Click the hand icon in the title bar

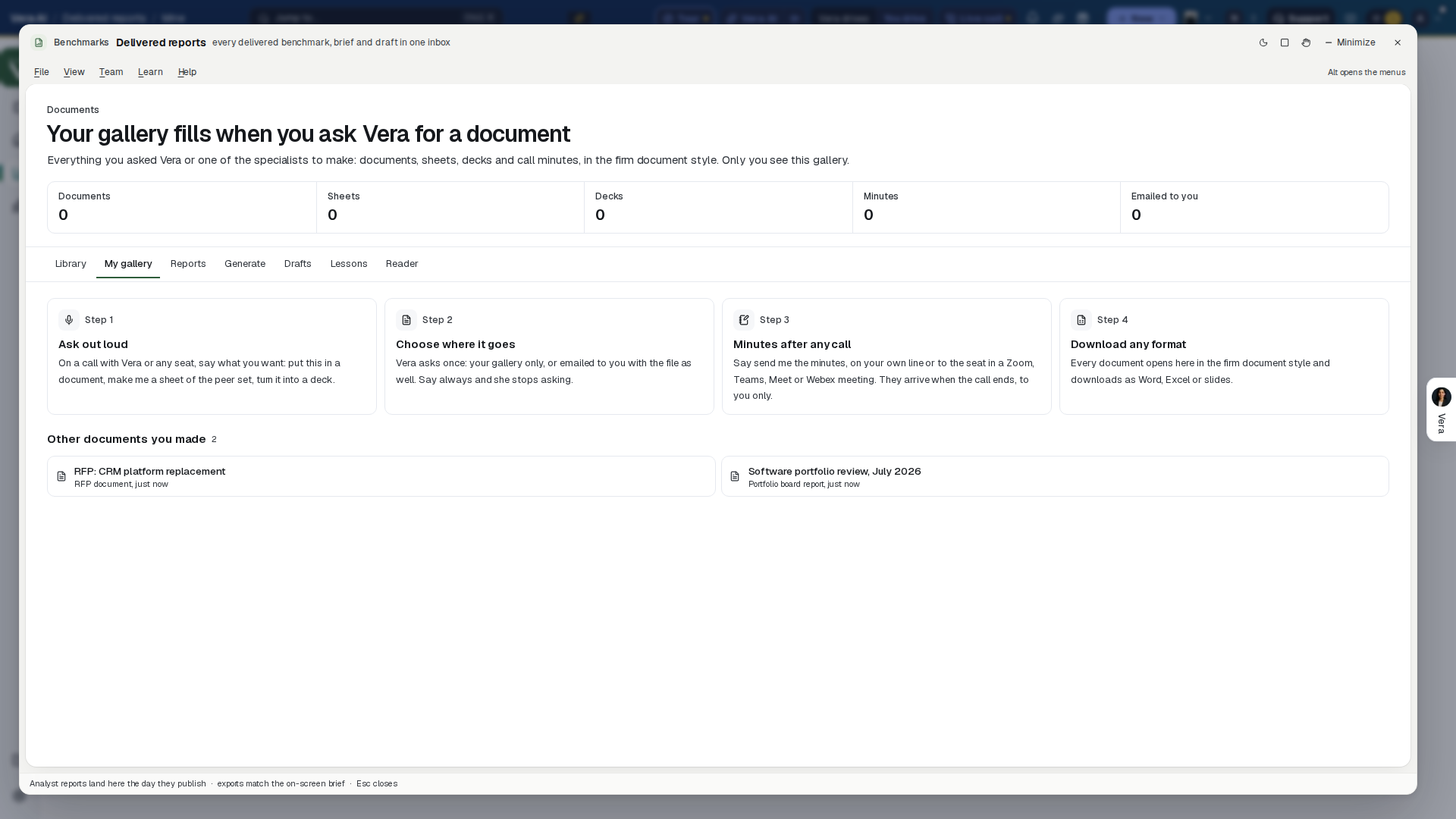coord(1306,42)
